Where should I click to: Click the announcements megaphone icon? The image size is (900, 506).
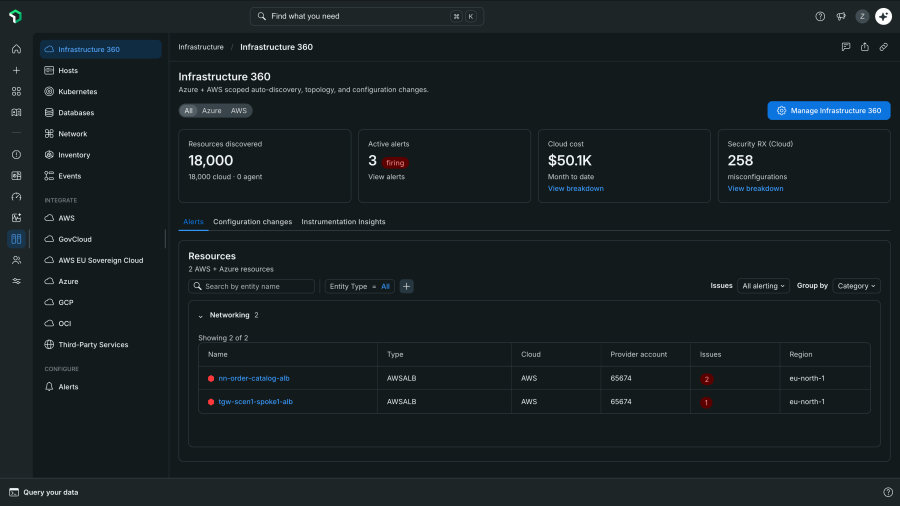pos(841,16)
